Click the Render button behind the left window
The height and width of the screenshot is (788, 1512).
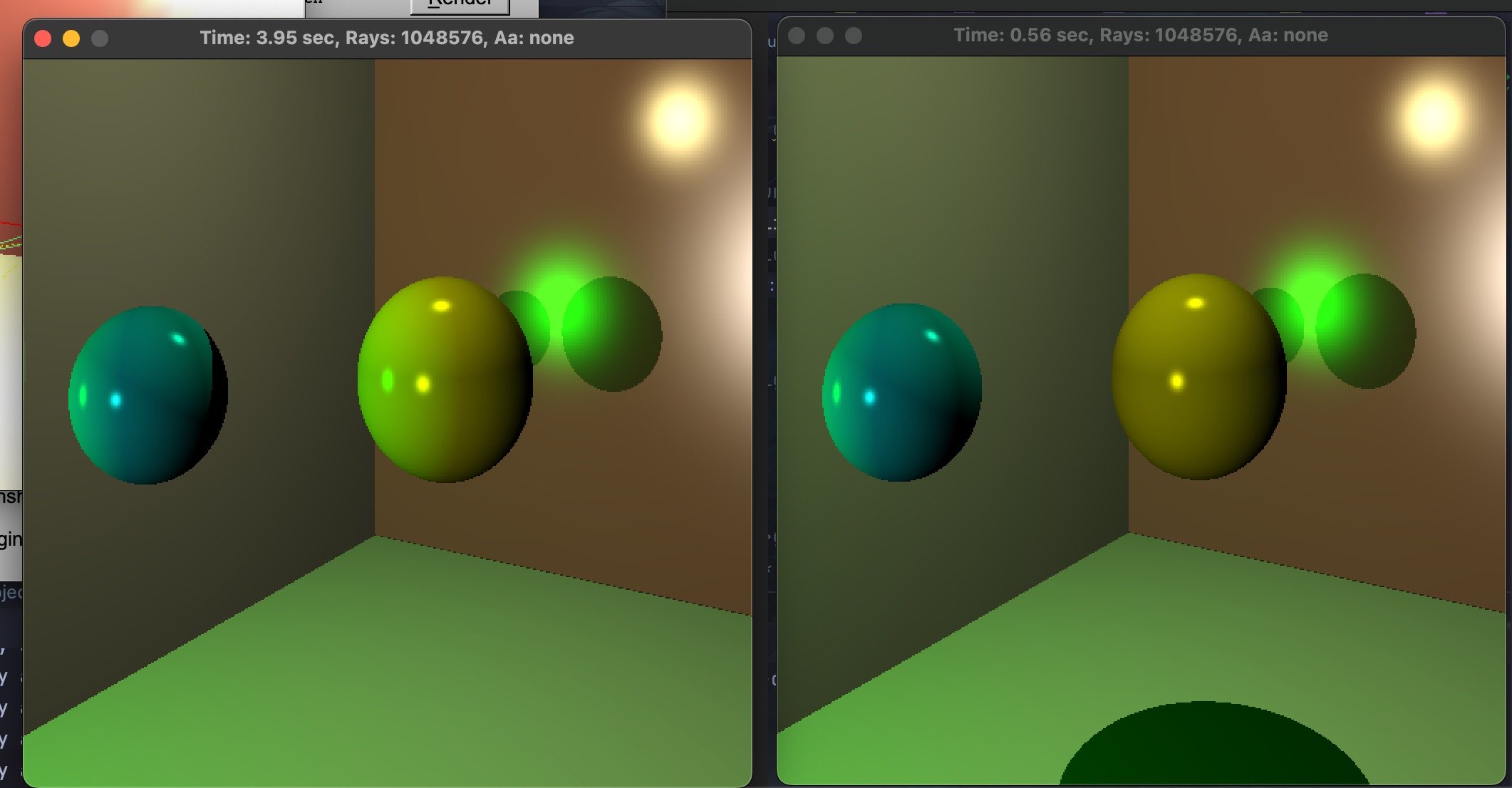point(460,6)
